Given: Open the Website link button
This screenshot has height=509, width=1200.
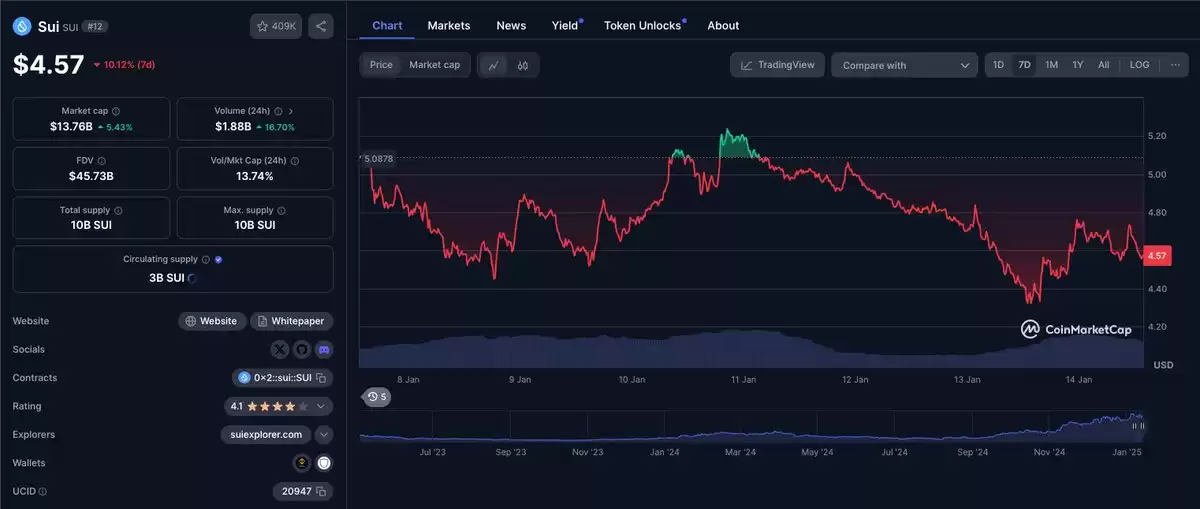Looking at the screenshot, I should (x=212, y=321).
